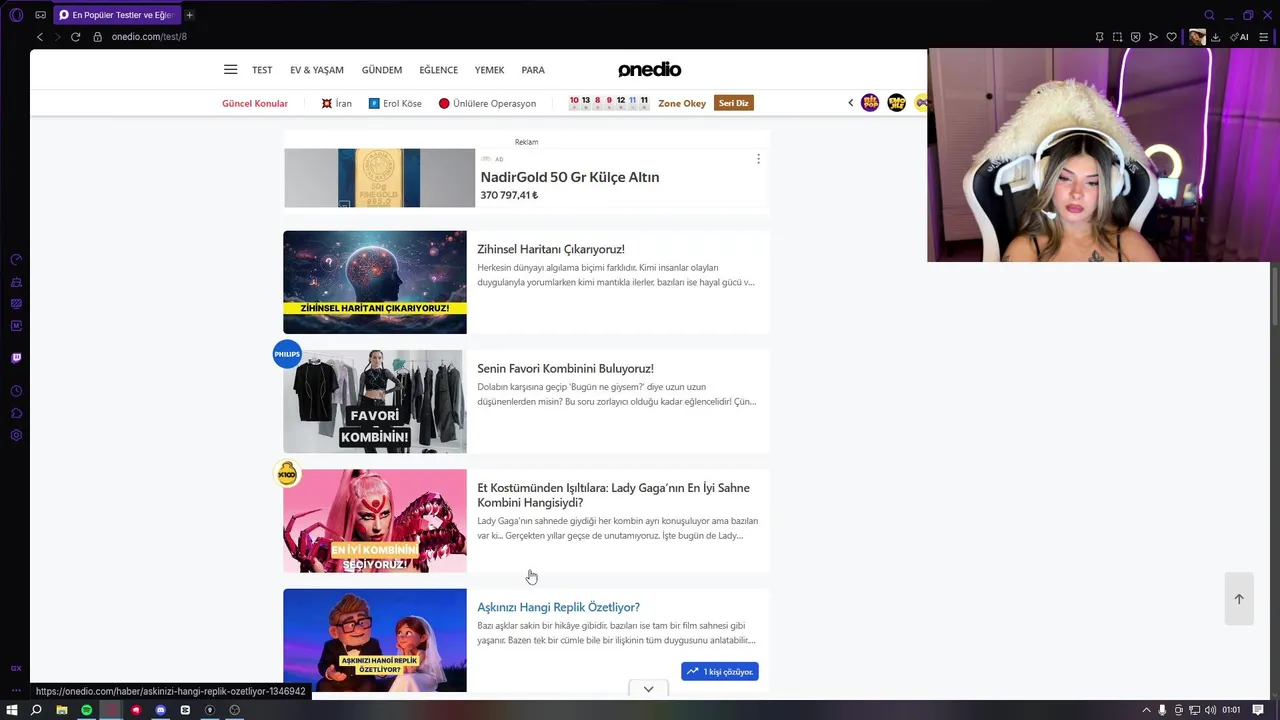
Task: Reload the onedio page
Action: click(75, 37)
